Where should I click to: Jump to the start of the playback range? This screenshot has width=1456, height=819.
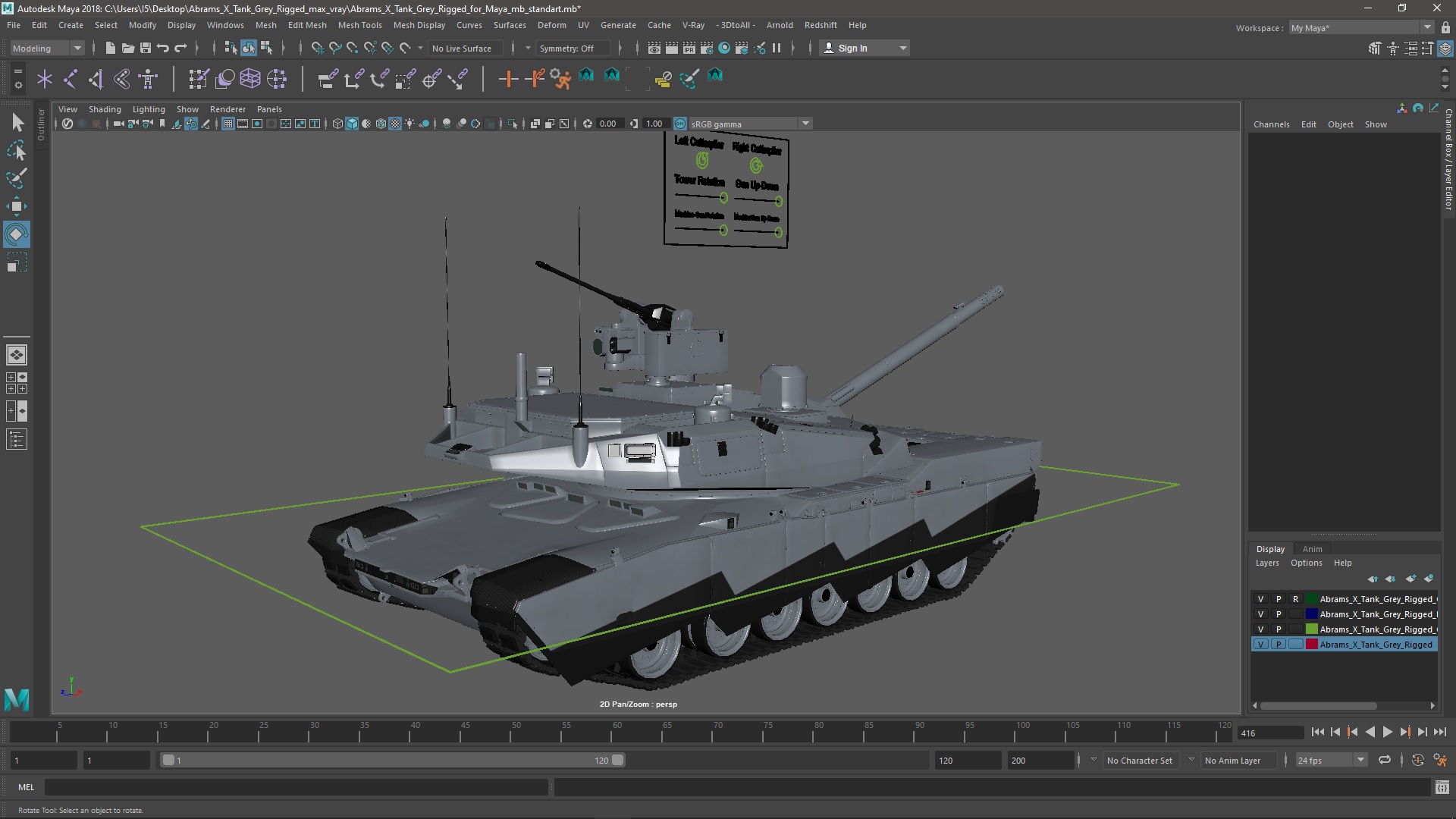(x=1317, y=732)
